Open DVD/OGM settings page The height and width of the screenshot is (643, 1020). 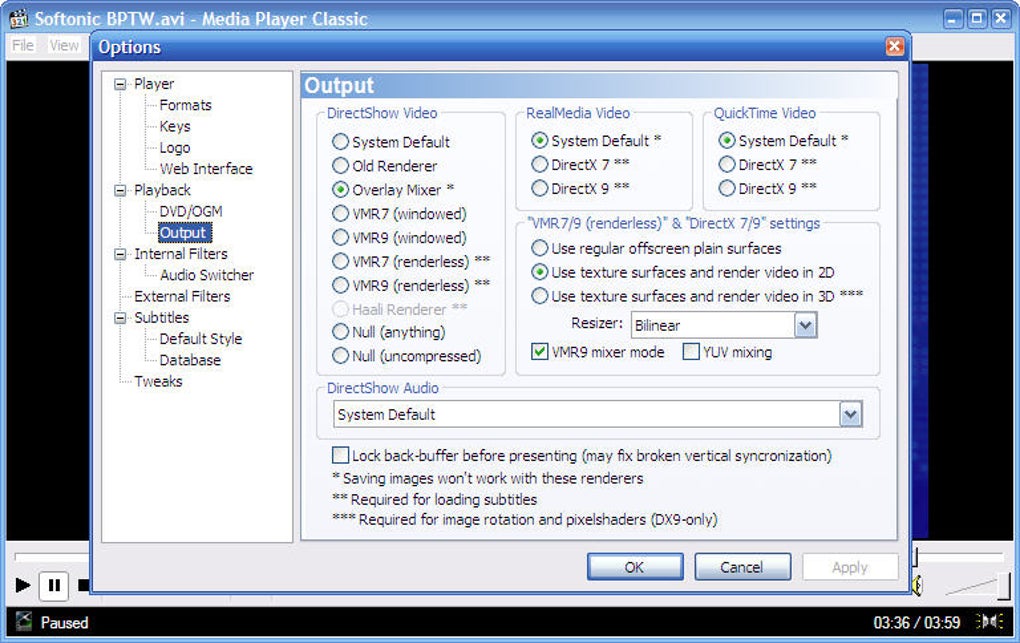(191, 211)
